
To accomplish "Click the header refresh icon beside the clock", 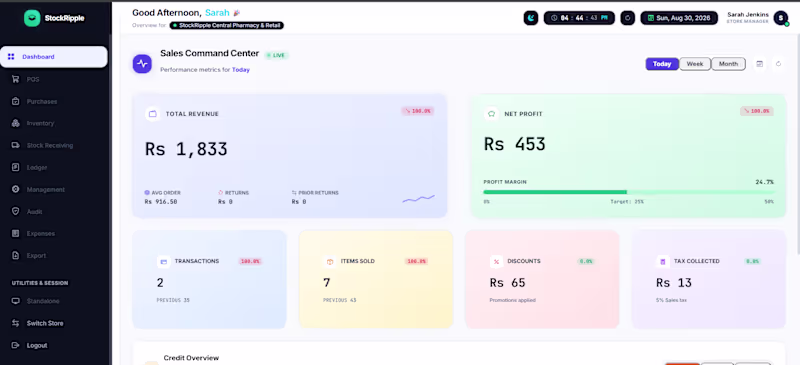I will click(628, 18).
